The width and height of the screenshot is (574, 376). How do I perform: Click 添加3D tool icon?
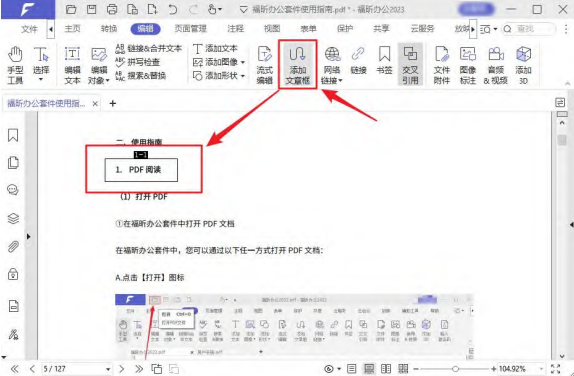[523, 65]
